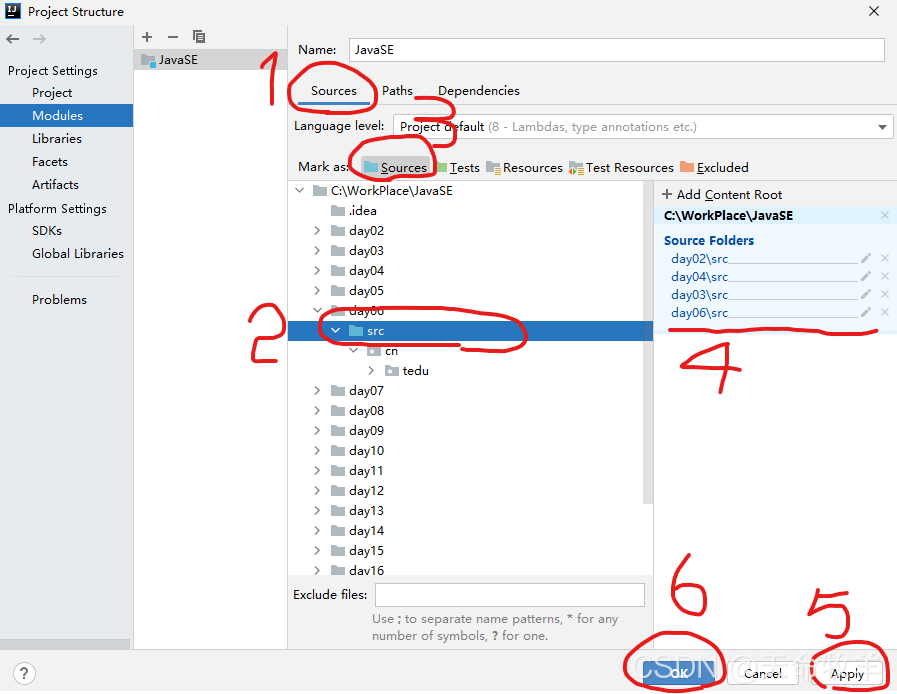Select the day14 folder
Screen dimensions: 897x694
(358, 531)
